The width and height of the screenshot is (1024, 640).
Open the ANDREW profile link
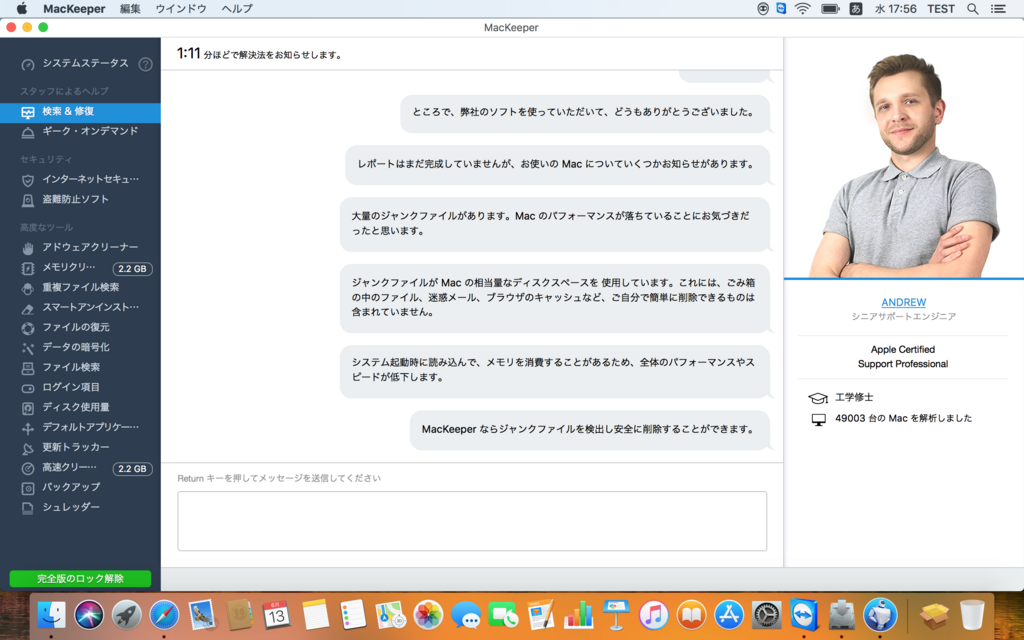click(903, 302)
